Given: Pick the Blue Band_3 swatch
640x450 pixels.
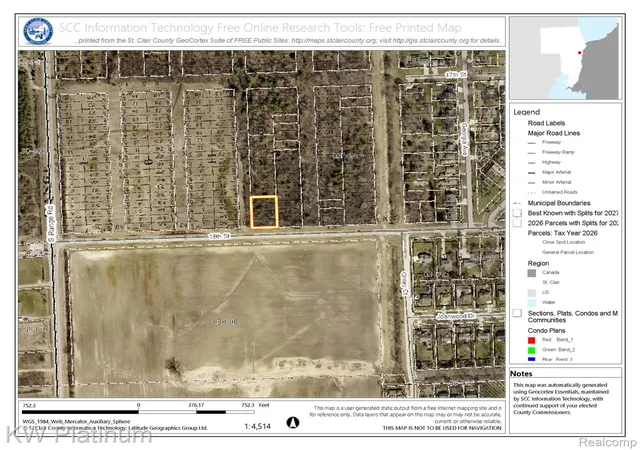Looking at the screenshot, I should click(531, 359).
